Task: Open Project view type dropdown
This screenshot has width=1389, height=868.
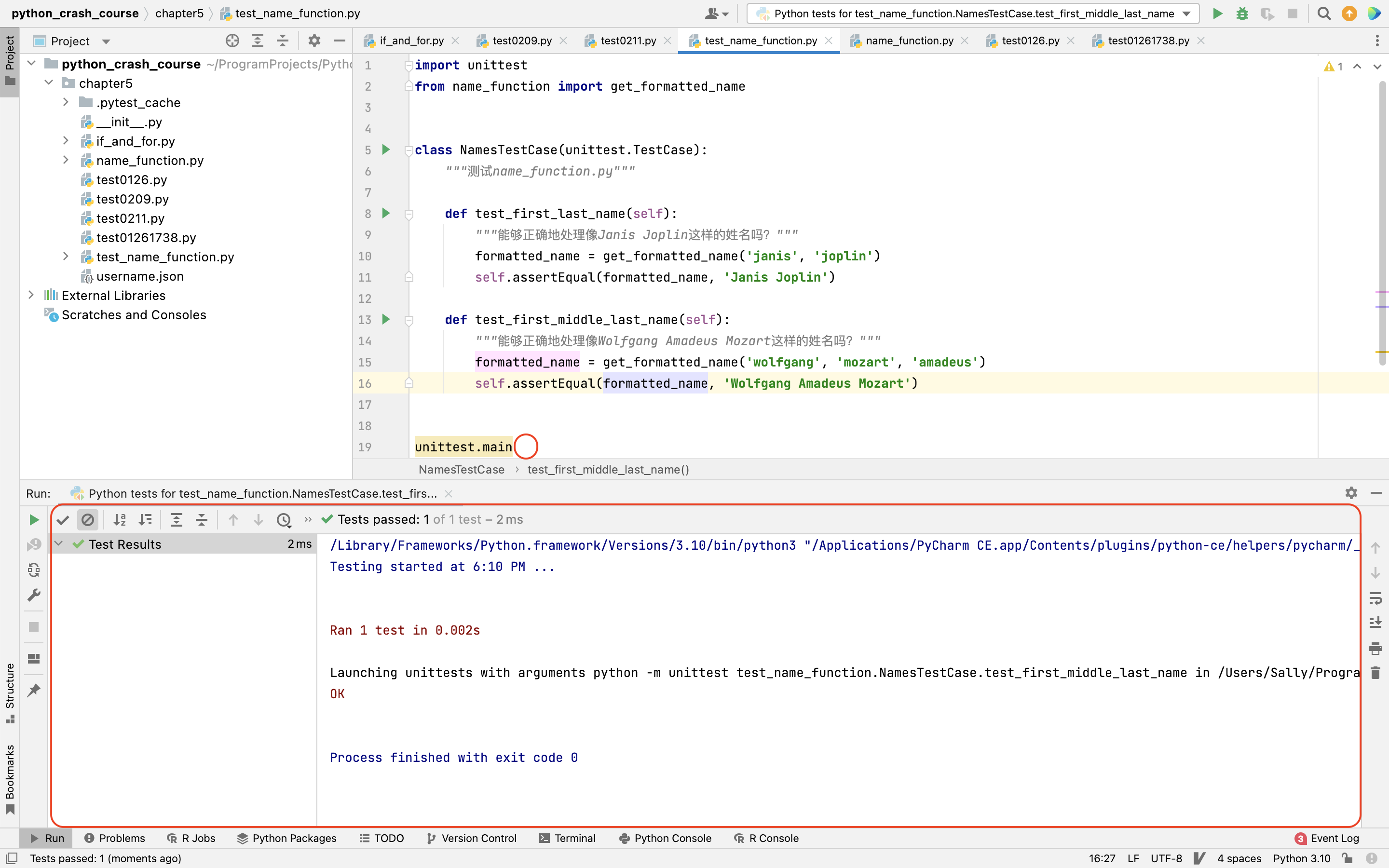Action: (x=106, y=41)
